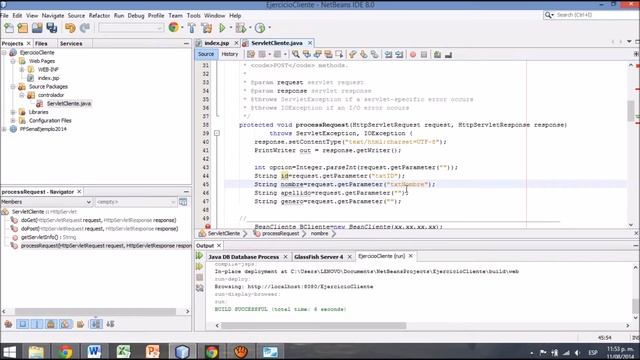Open Java DB Database Process output tab

244,257
